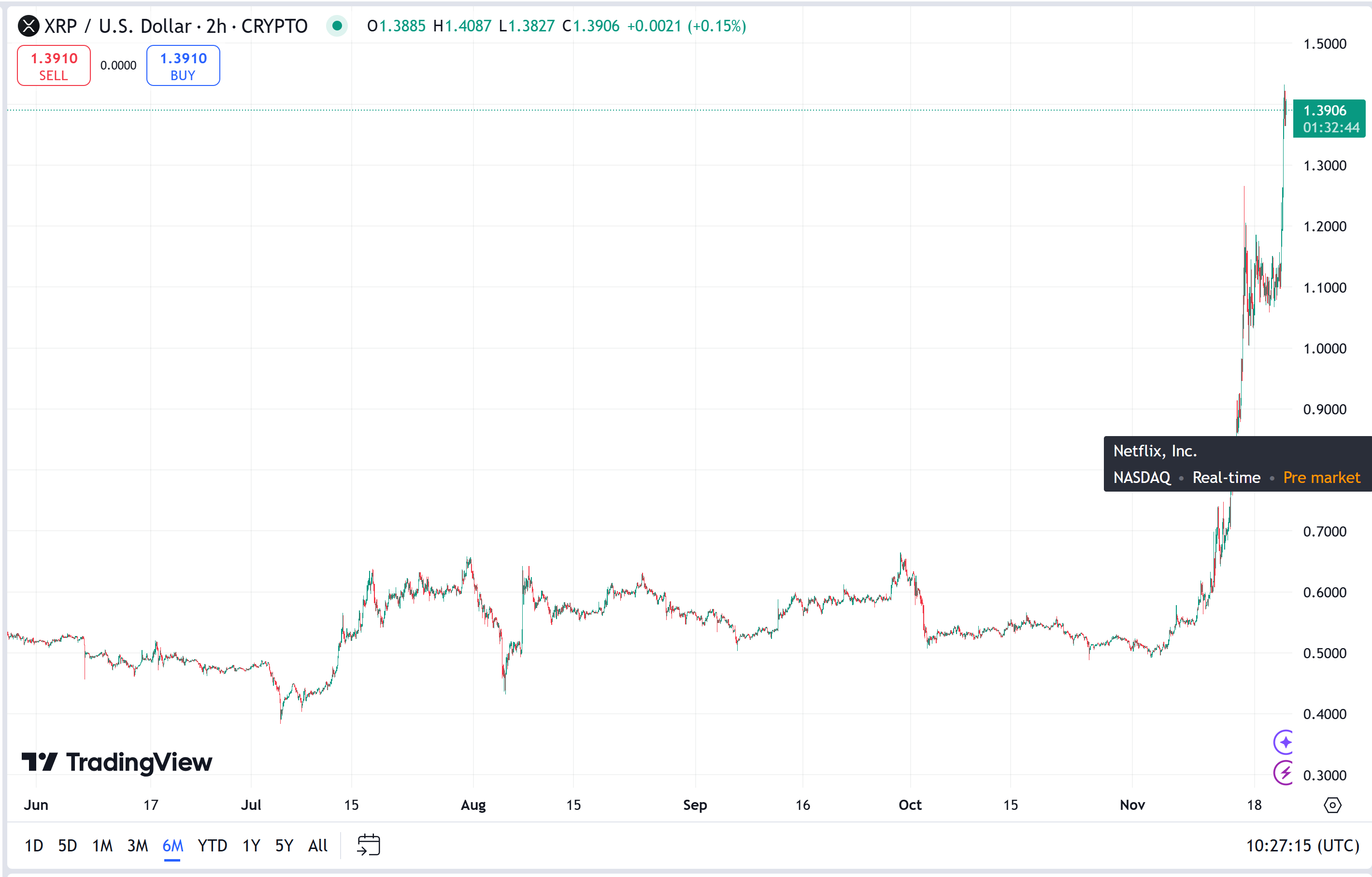The width and height of the screenshot is (1372, 877).
Task: Open chart settings gear icon
Action: pos(1332,805)
